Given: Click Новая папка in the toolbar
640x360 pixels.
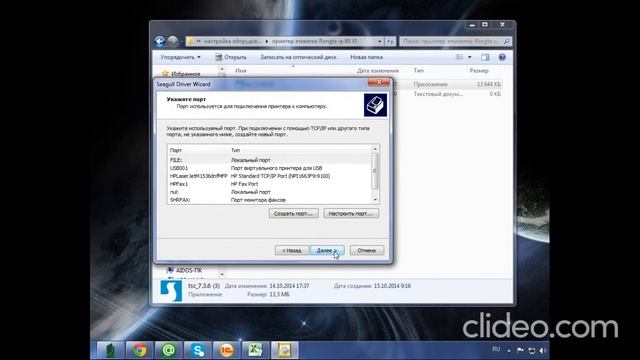Looking at the screenshot, I should point(367,57).
